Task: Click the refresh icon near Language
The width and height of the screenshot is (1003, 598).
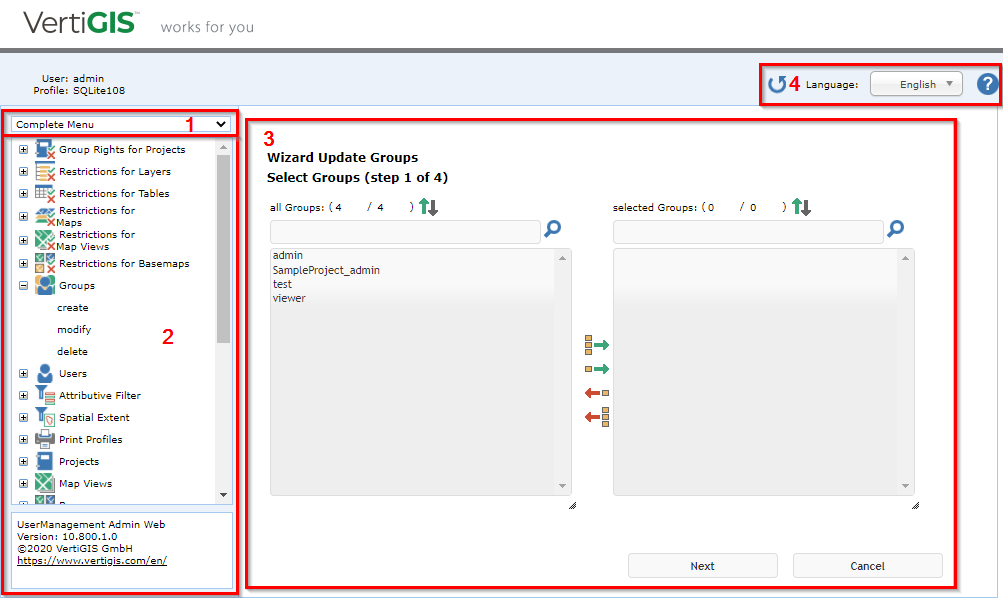Action: pos(779,84)
